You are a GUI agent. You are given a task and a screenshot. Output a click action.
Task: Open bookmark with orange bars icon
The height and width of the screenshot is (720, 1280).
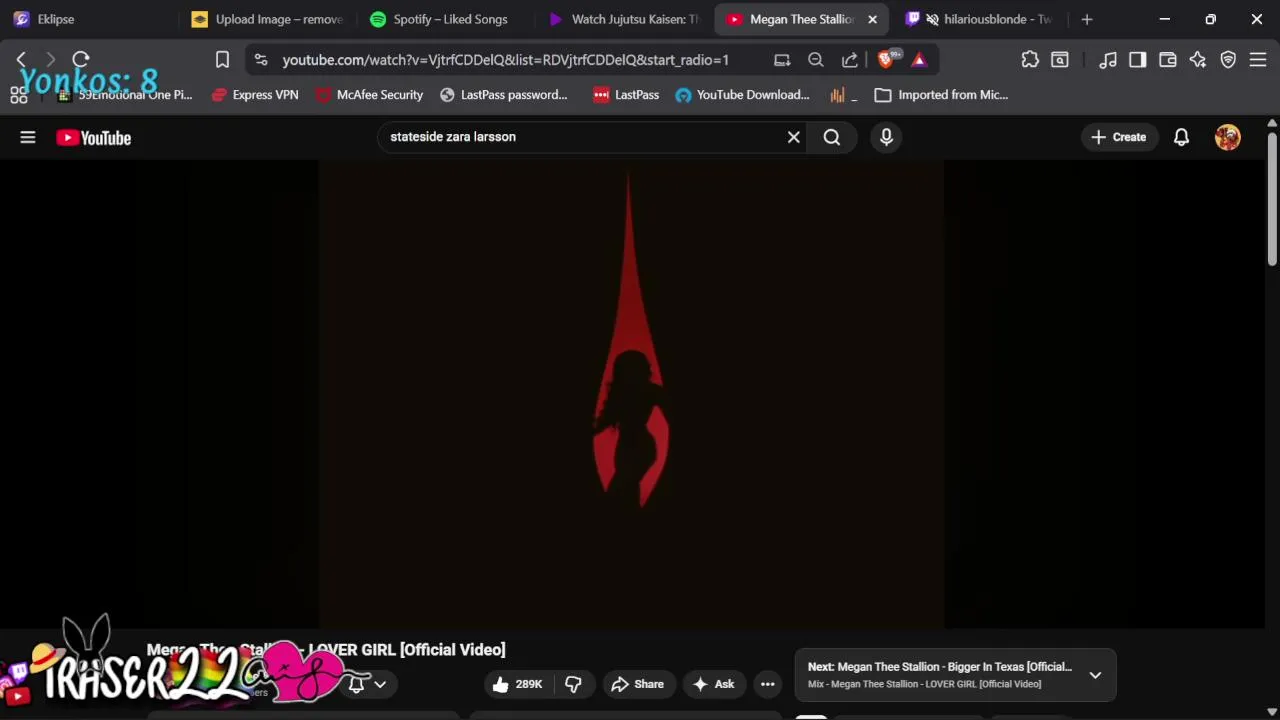pos(844,95)
